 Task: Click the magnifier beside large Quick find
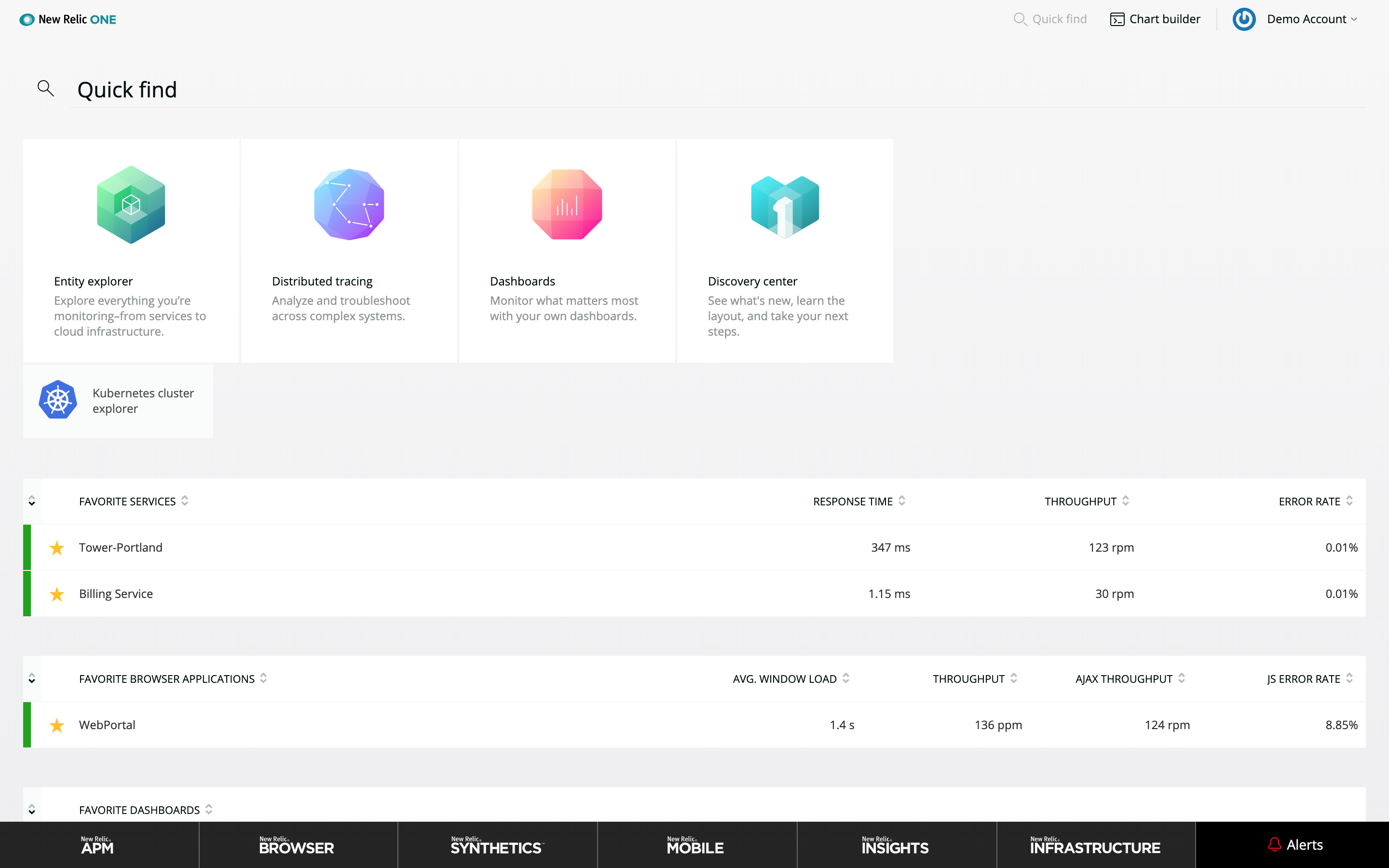[45, 88]
